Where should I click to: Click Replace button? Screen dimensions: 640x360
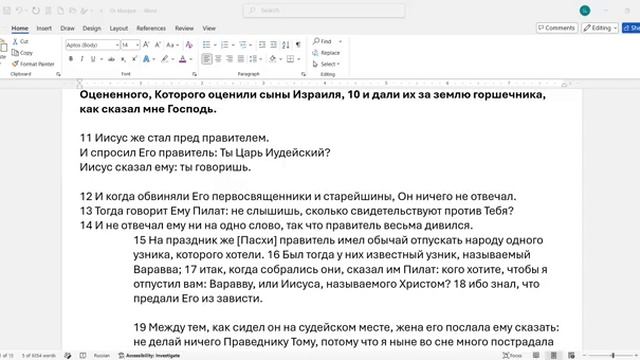(326, 53)
